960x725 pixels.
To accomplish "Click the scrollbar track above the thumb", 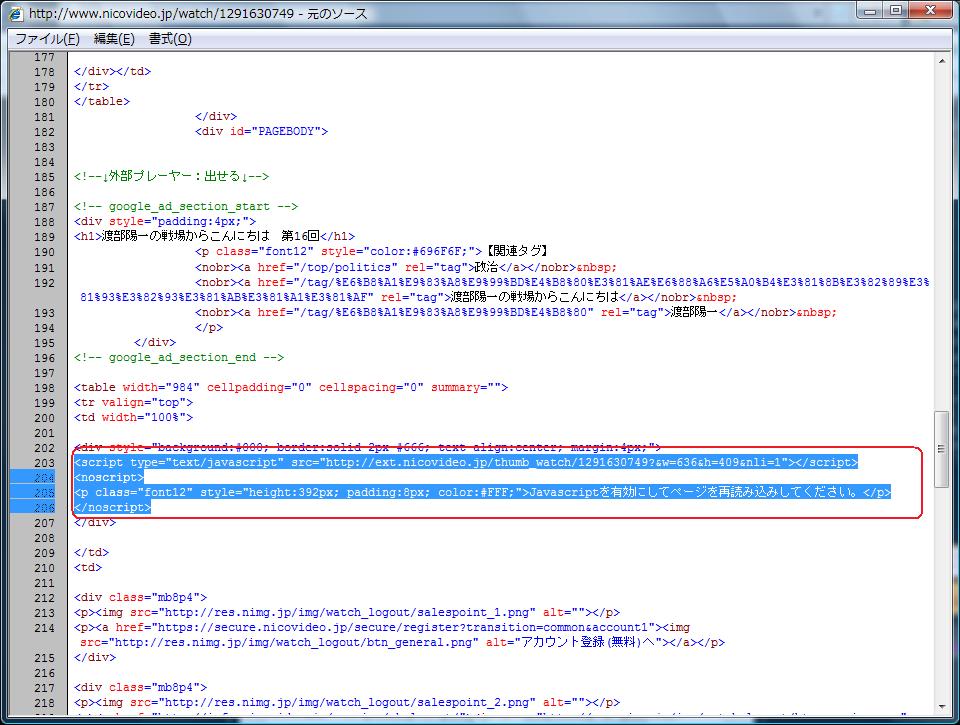I will pos(941,240).
